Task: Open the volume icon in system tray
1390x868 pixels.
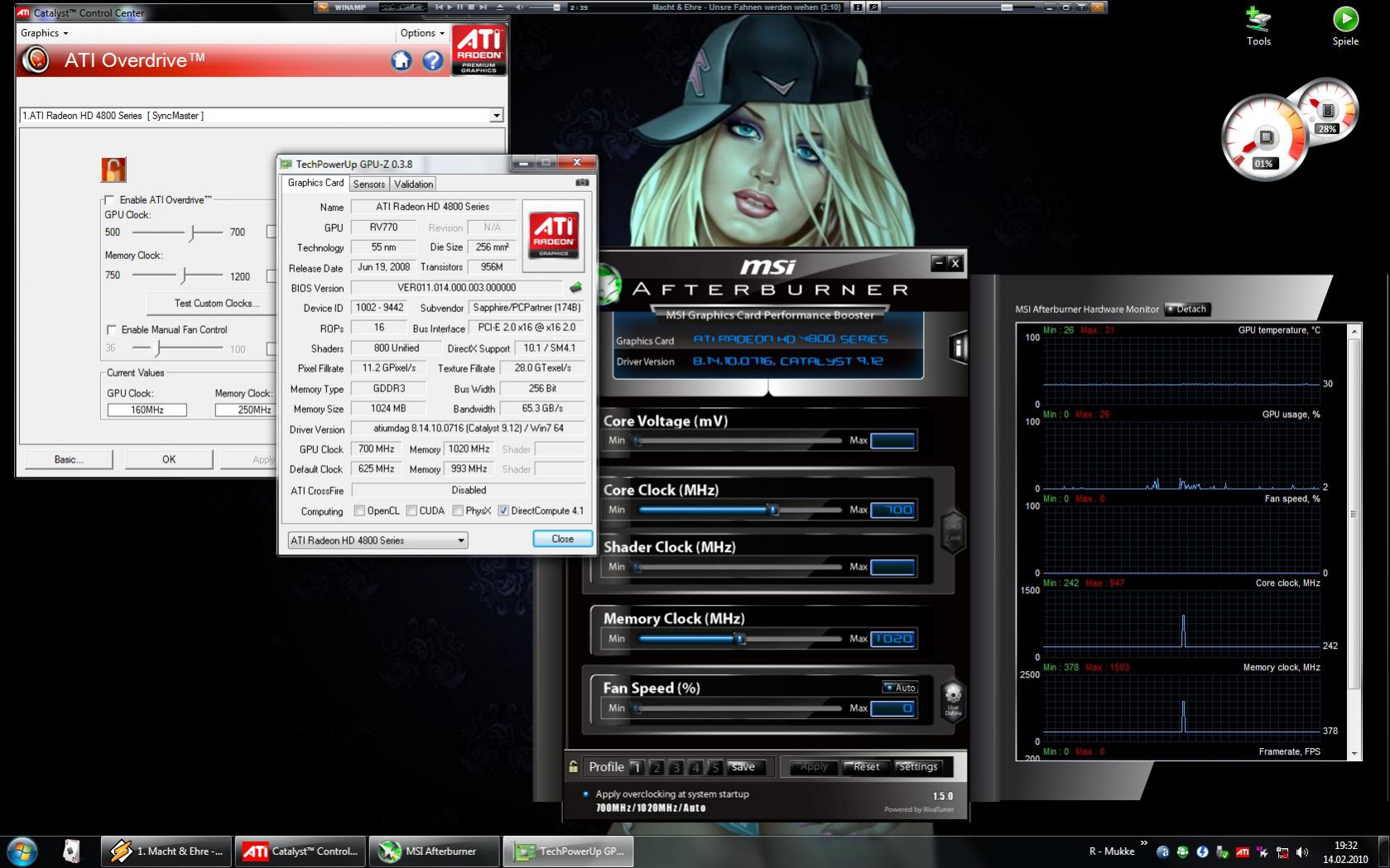Action: click(x=1302, y=852)
